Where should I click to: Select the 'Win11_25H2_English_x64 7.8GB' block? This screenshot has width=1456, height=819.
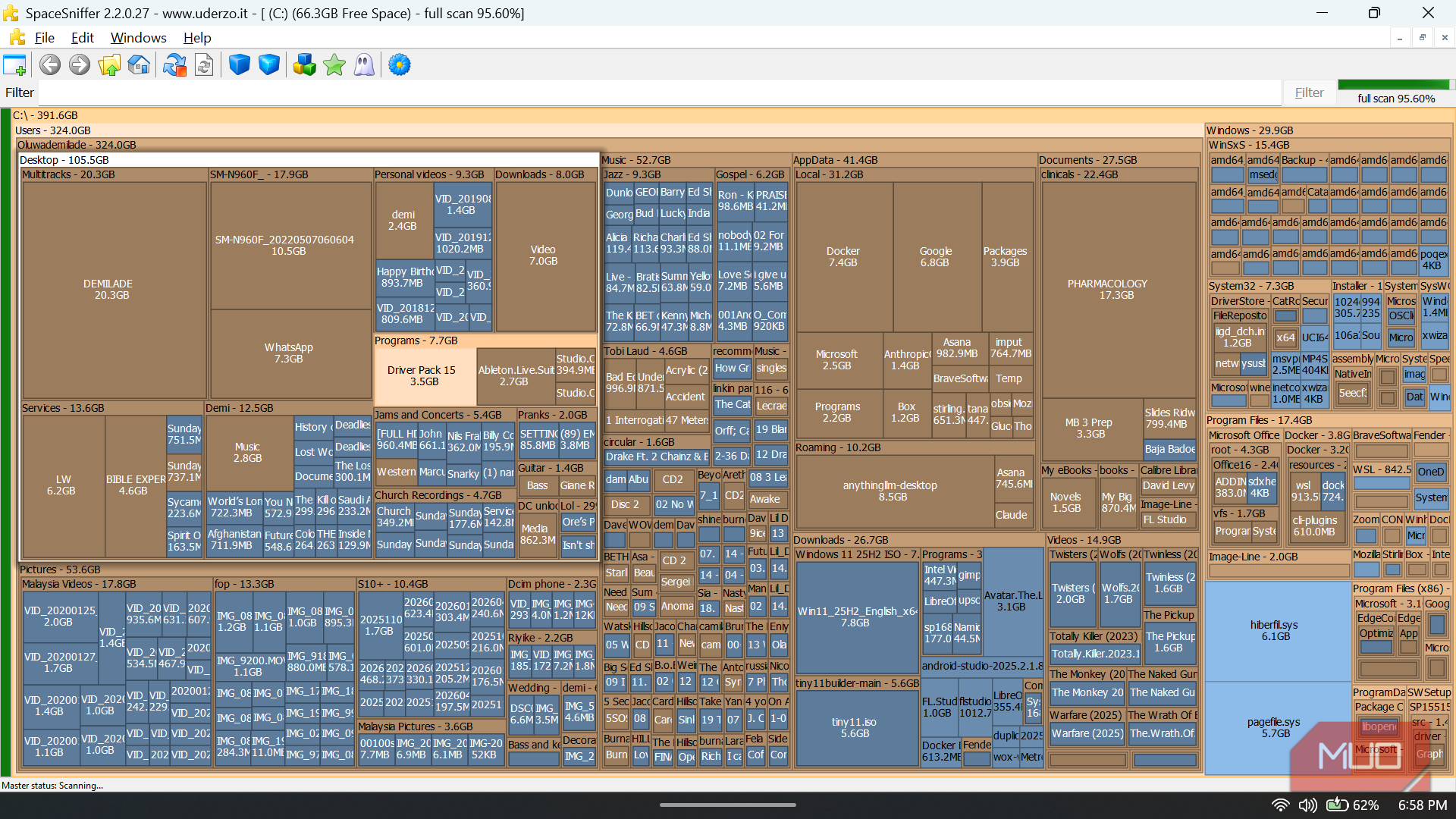[857, 617]
